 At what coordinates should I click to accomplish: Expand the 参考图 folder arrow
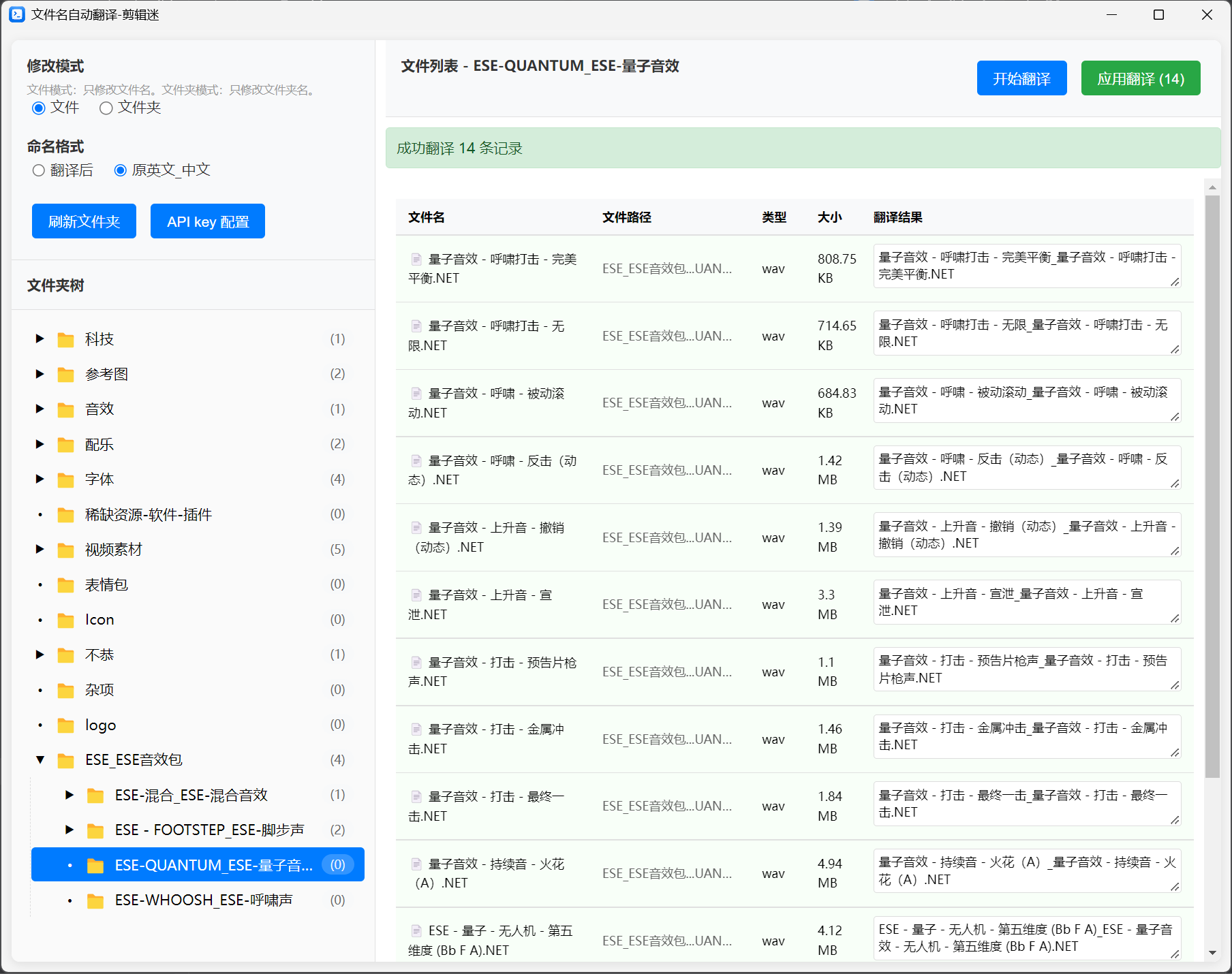pos(40,374)
